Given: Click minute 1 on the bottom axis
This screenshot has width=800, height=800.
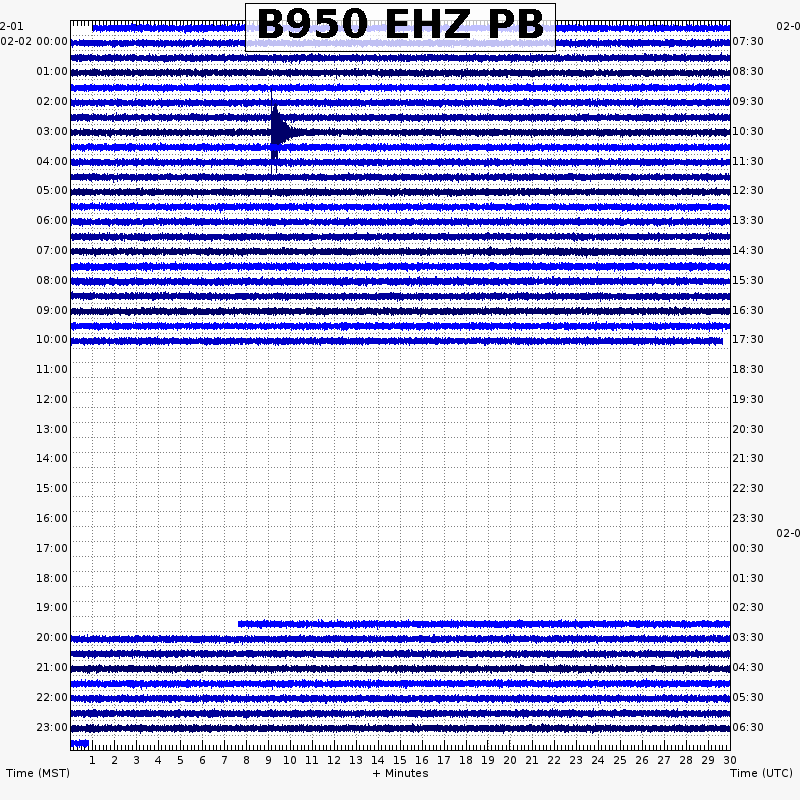Looking at the screenshot, I should coord(92,760).
